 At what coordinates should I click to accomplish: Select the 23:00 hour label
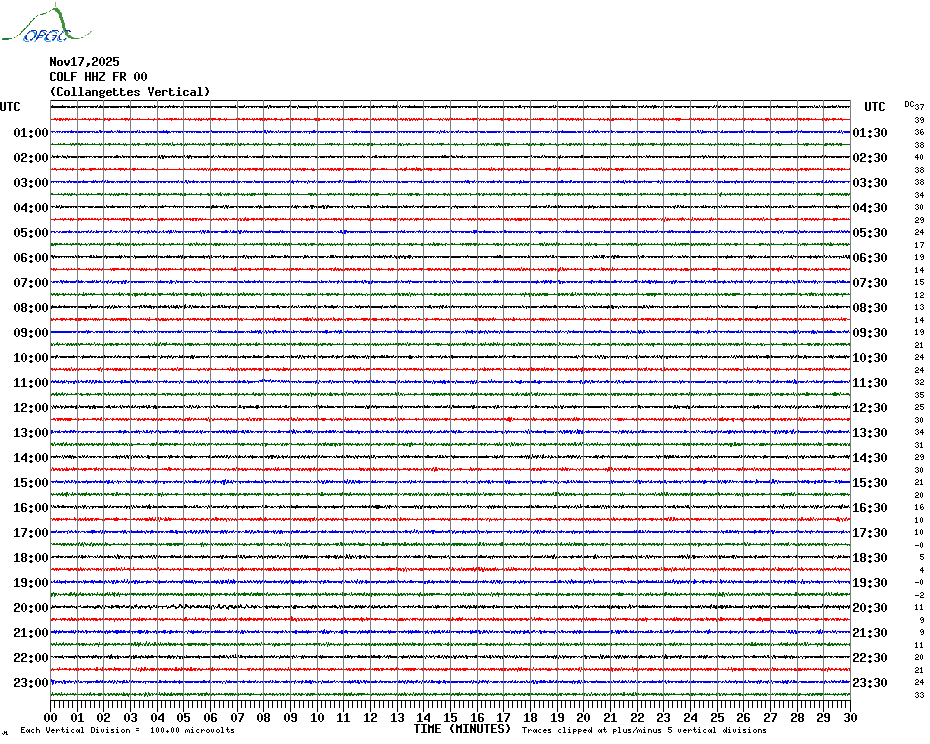[x=31, y=682]
